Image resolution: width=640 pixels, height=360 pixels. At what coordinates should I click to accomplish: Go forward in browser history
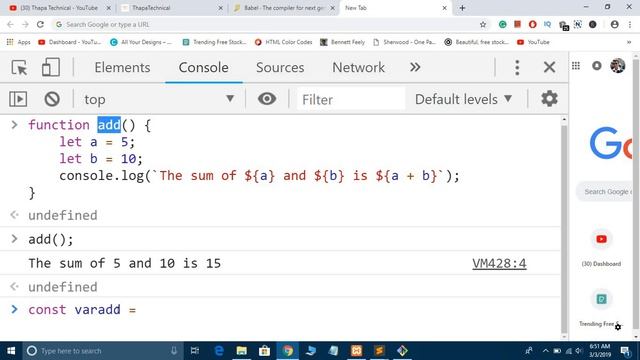tap(25, 24)
